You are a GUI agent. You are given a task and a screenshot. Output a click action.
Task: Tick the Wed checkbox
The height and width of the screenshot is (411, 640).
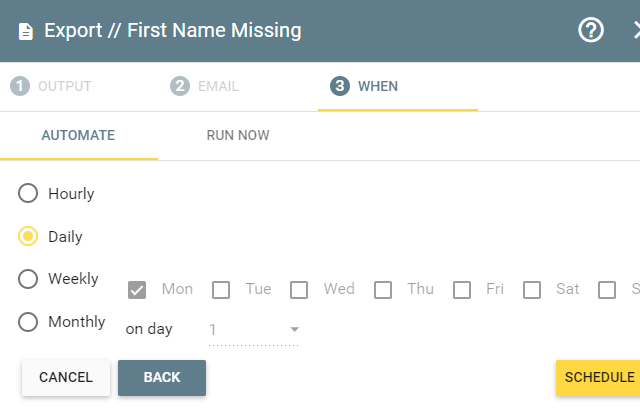tap(299, 290)
